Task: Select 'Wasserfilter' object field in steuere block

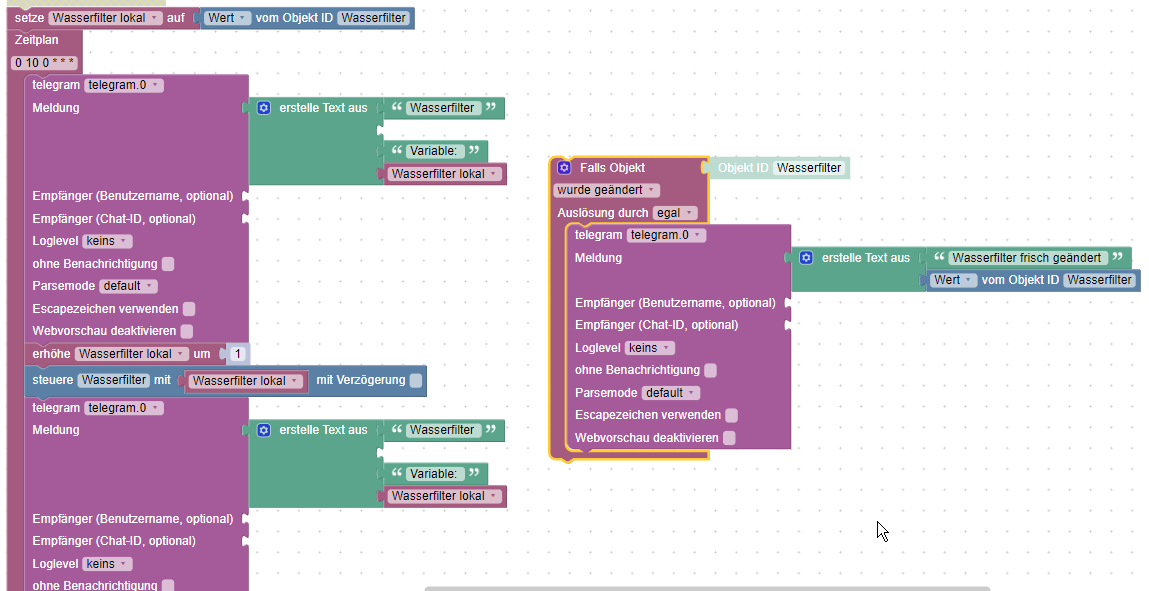Action: (x=114, y=380)
